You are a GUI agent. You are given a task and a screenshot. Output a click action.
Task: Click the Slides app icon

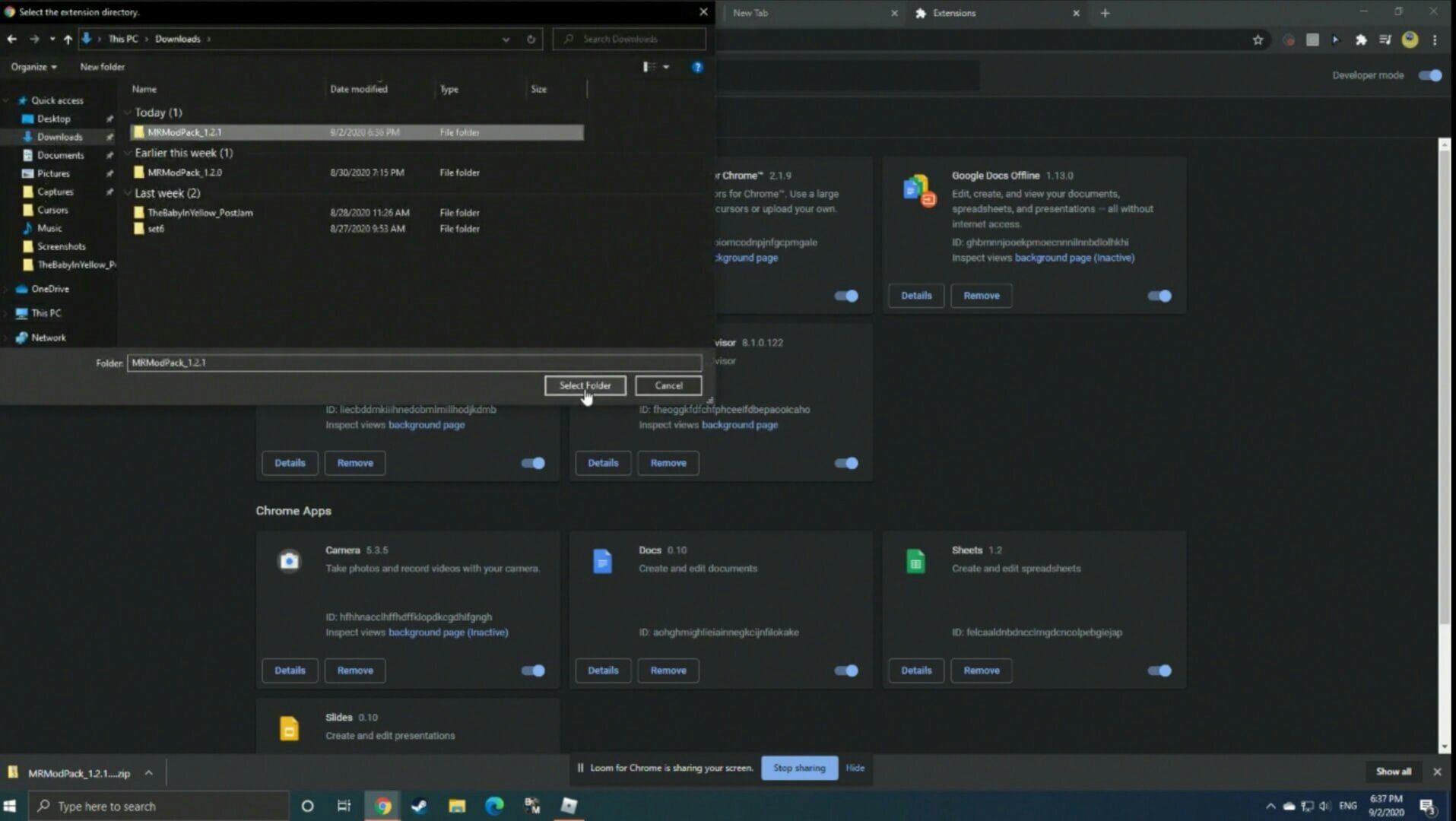(x=289, y=728)
